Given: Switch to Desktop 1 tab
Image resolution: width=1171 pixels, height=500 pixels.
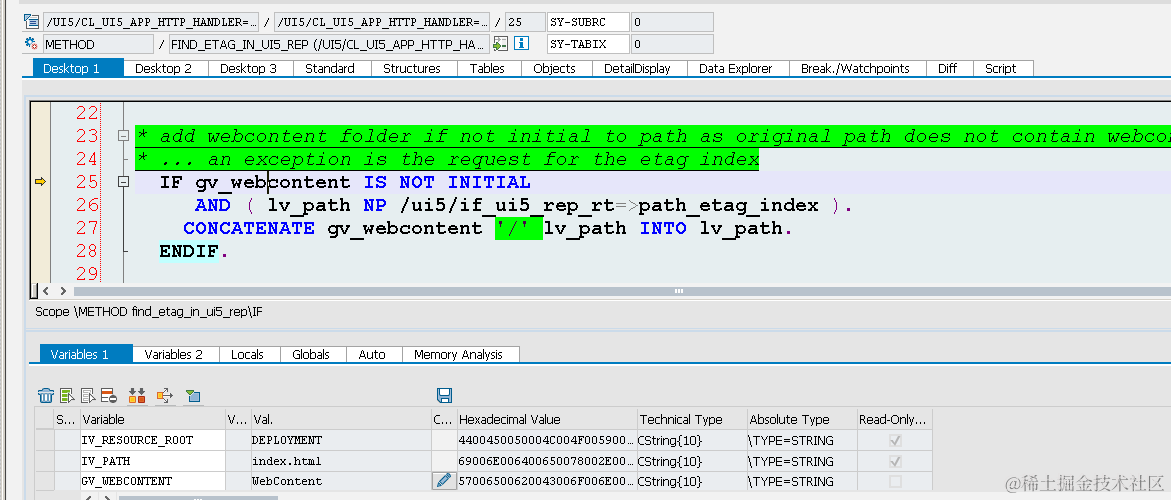Looking at the screenshot, I should pos(78,68).
